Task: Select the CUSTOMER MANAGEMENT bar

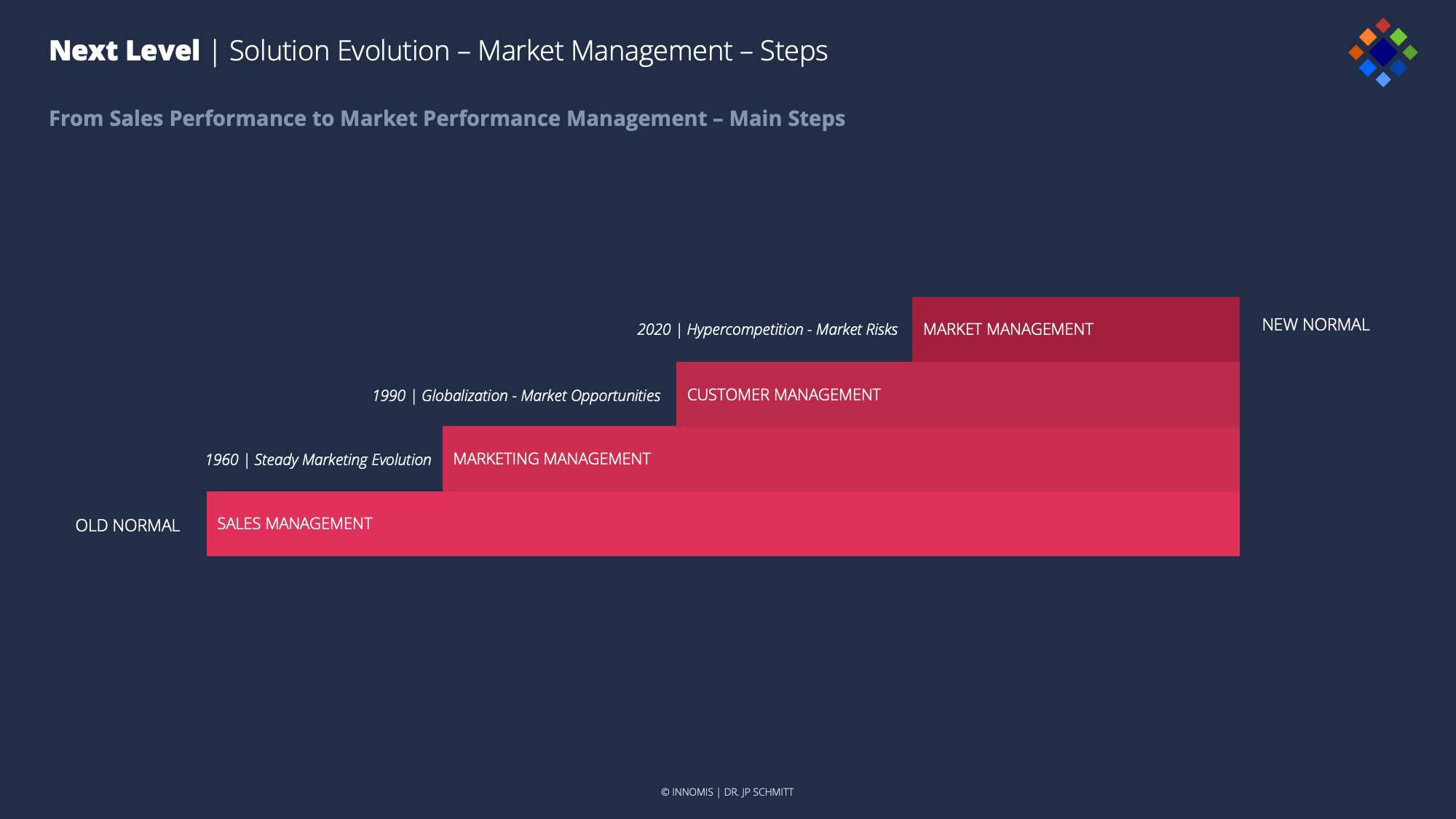Action: [957, 395]
